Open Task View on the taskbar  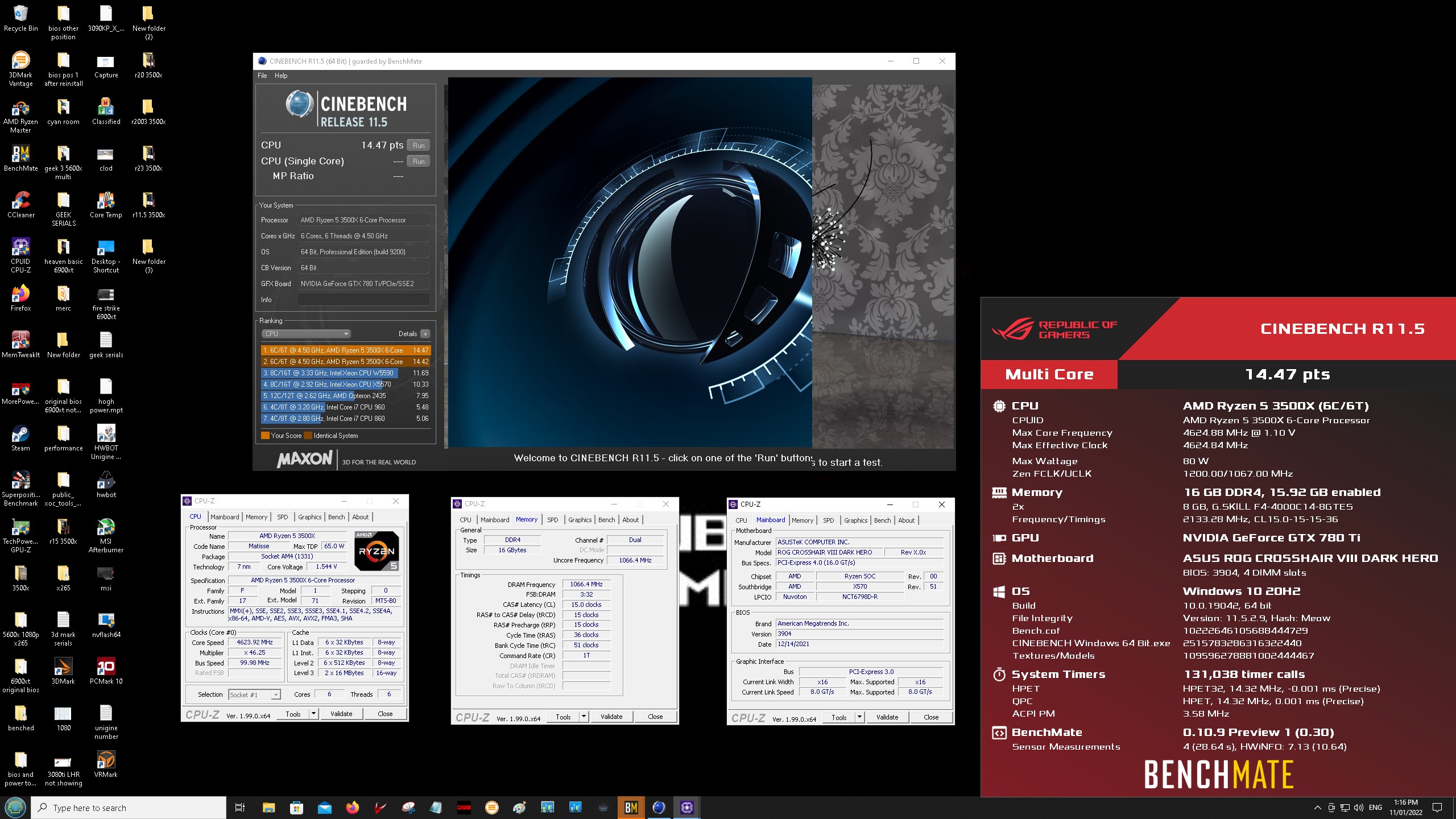(x=240, y=807)
